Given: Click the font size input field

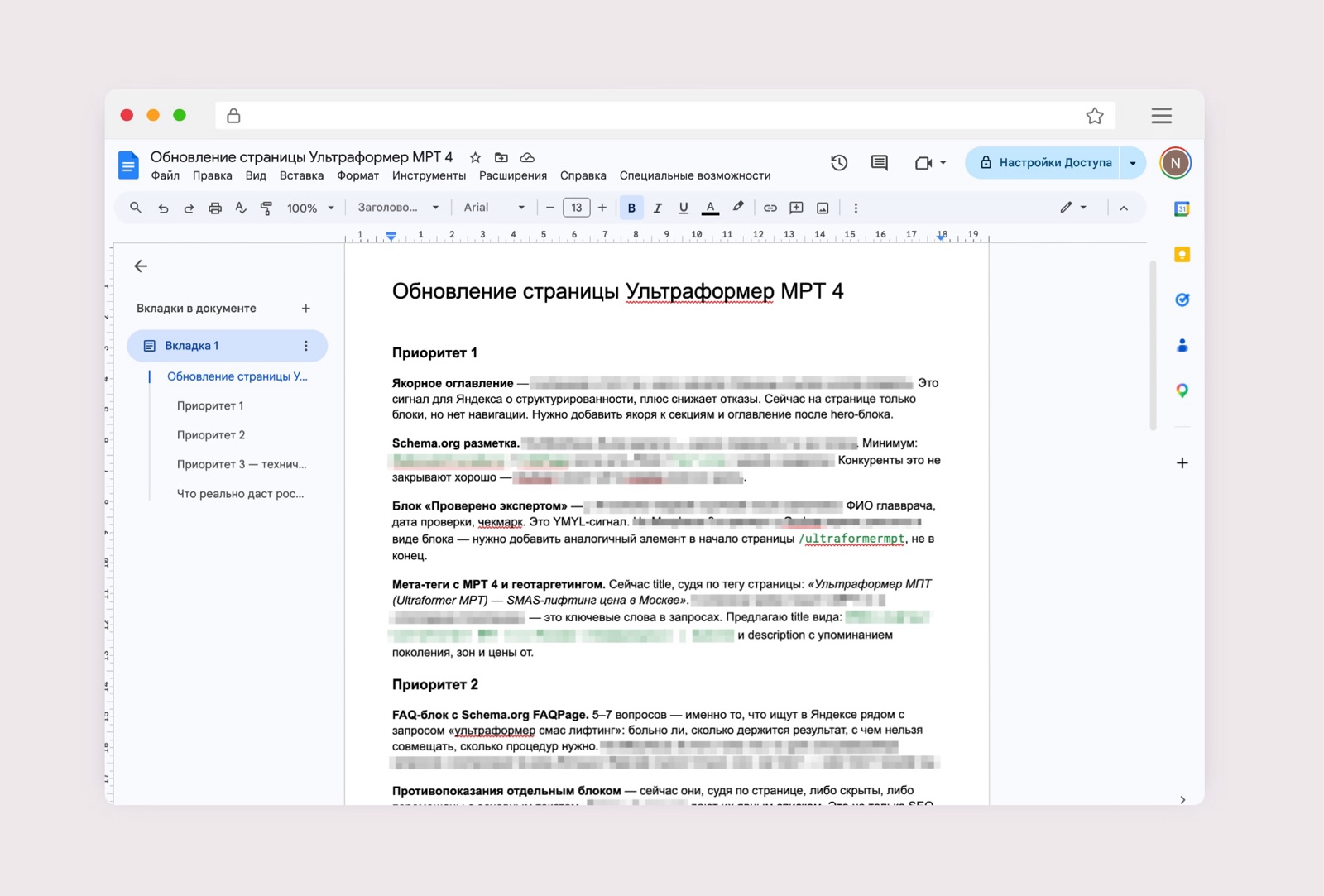Looking at the screenshot, I should coord(577,208).
